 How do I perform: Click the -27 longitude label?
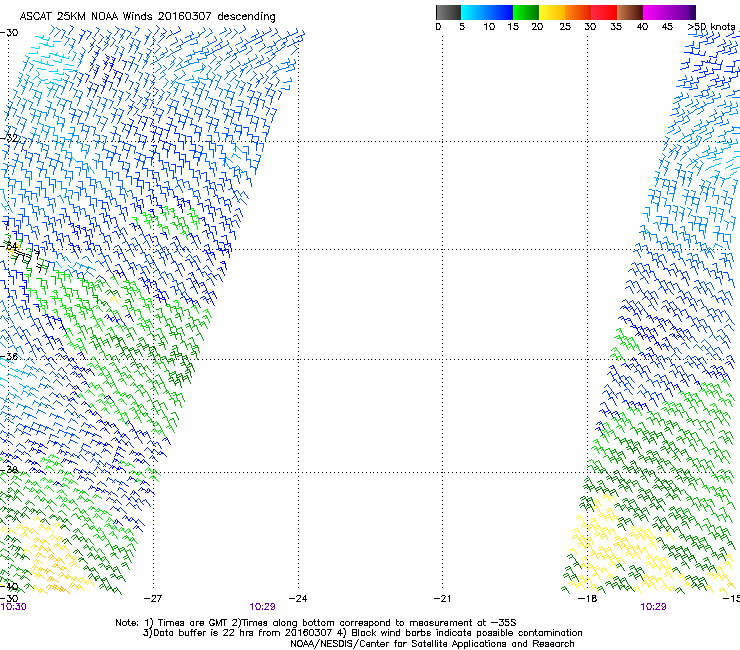point(153,599)
